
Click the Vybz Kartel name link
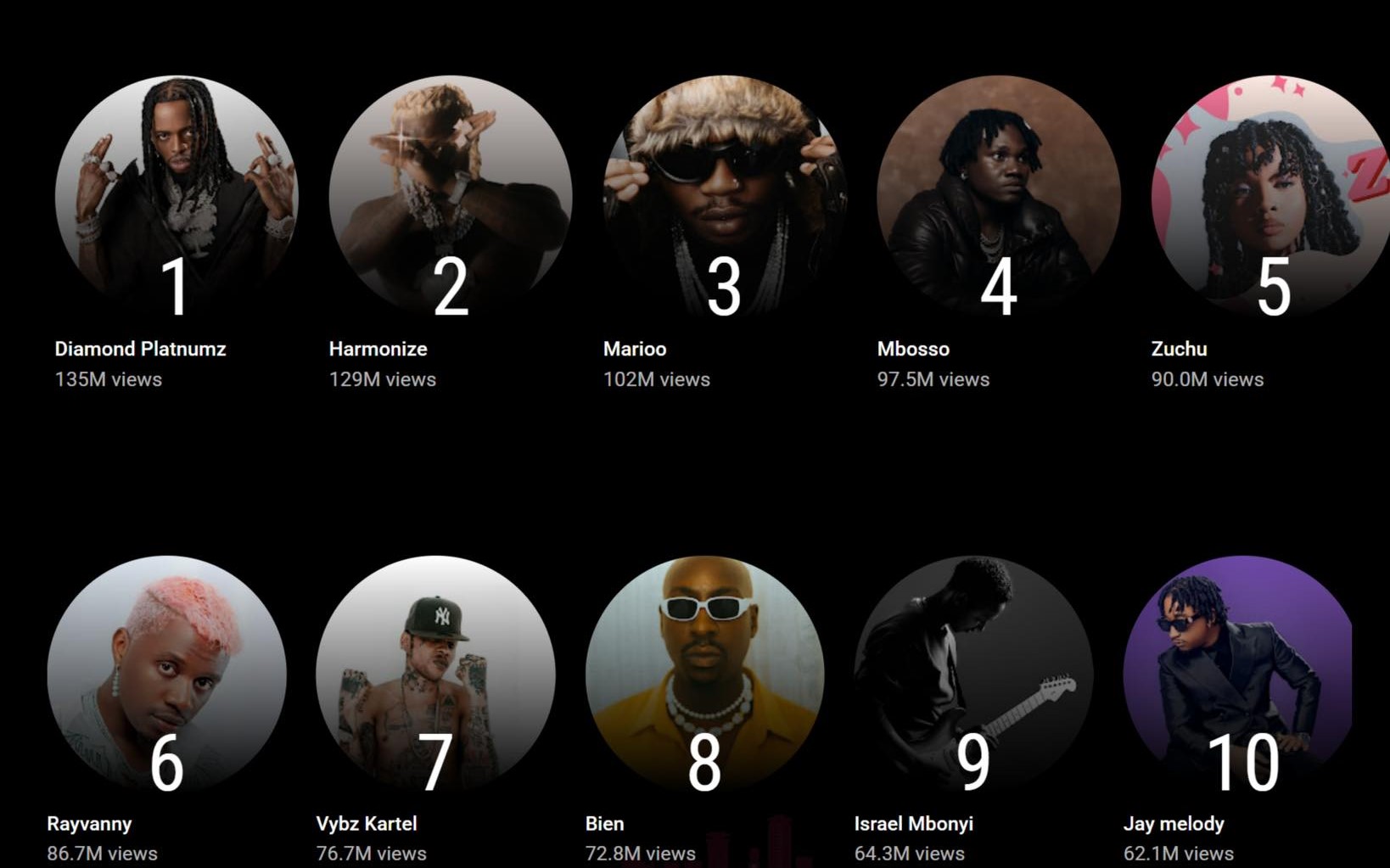click(x=367, y=824)
